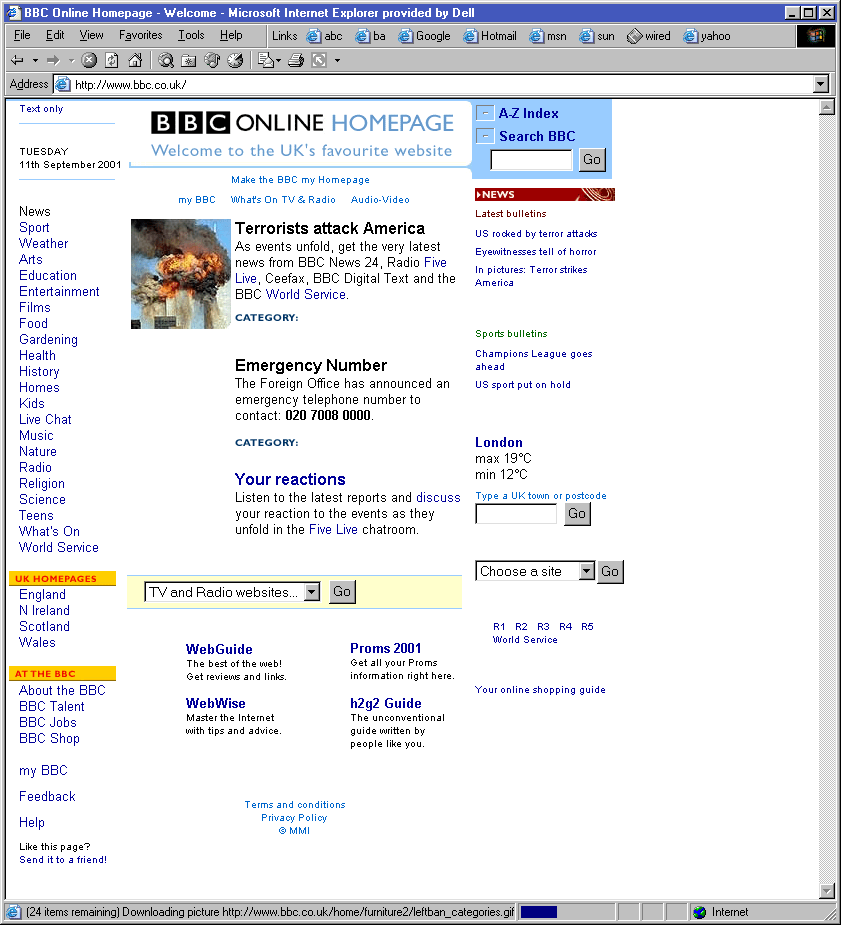Open the Media toolbar icon

(212, 60)
